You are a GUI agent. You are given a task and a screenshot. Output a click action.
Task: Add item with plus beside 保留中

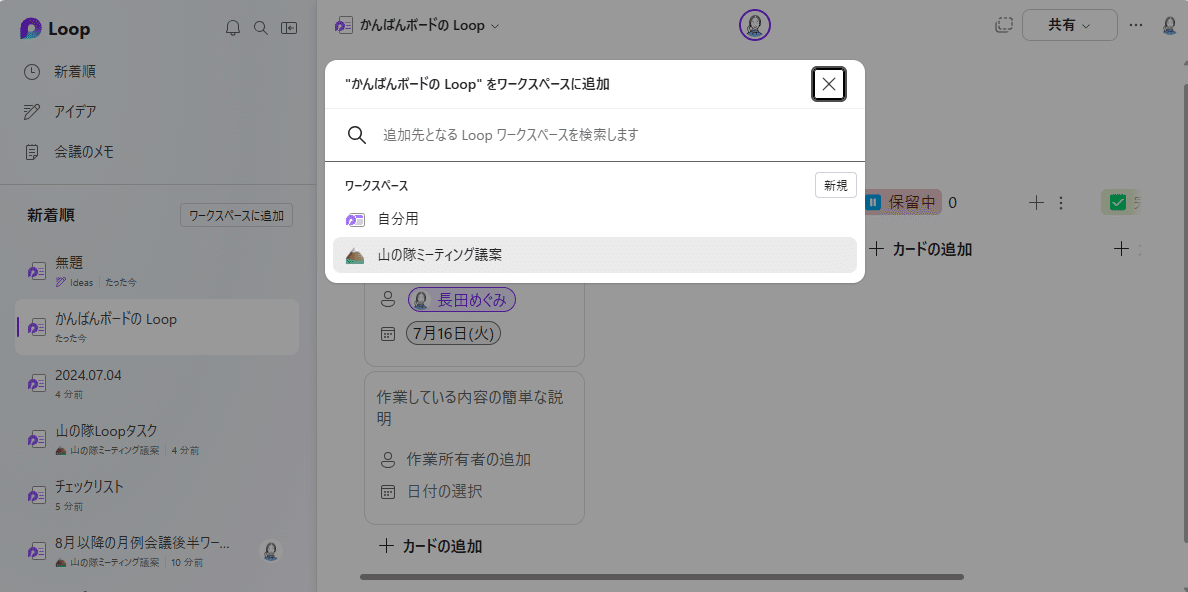tap(1036, 203)
